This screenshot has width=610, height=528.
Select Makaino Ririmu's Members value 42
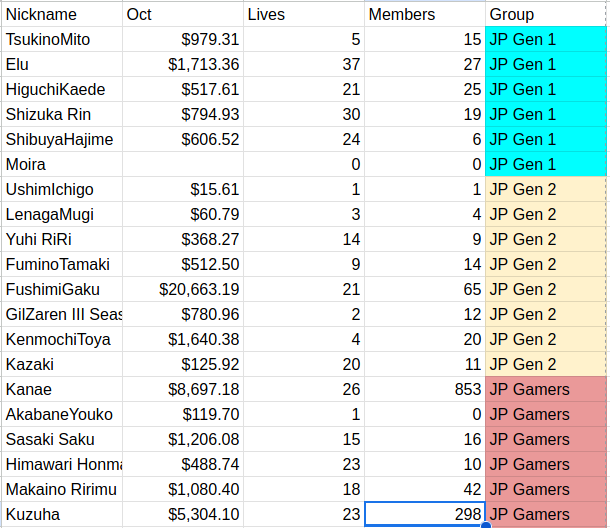[x=425, y=489]
